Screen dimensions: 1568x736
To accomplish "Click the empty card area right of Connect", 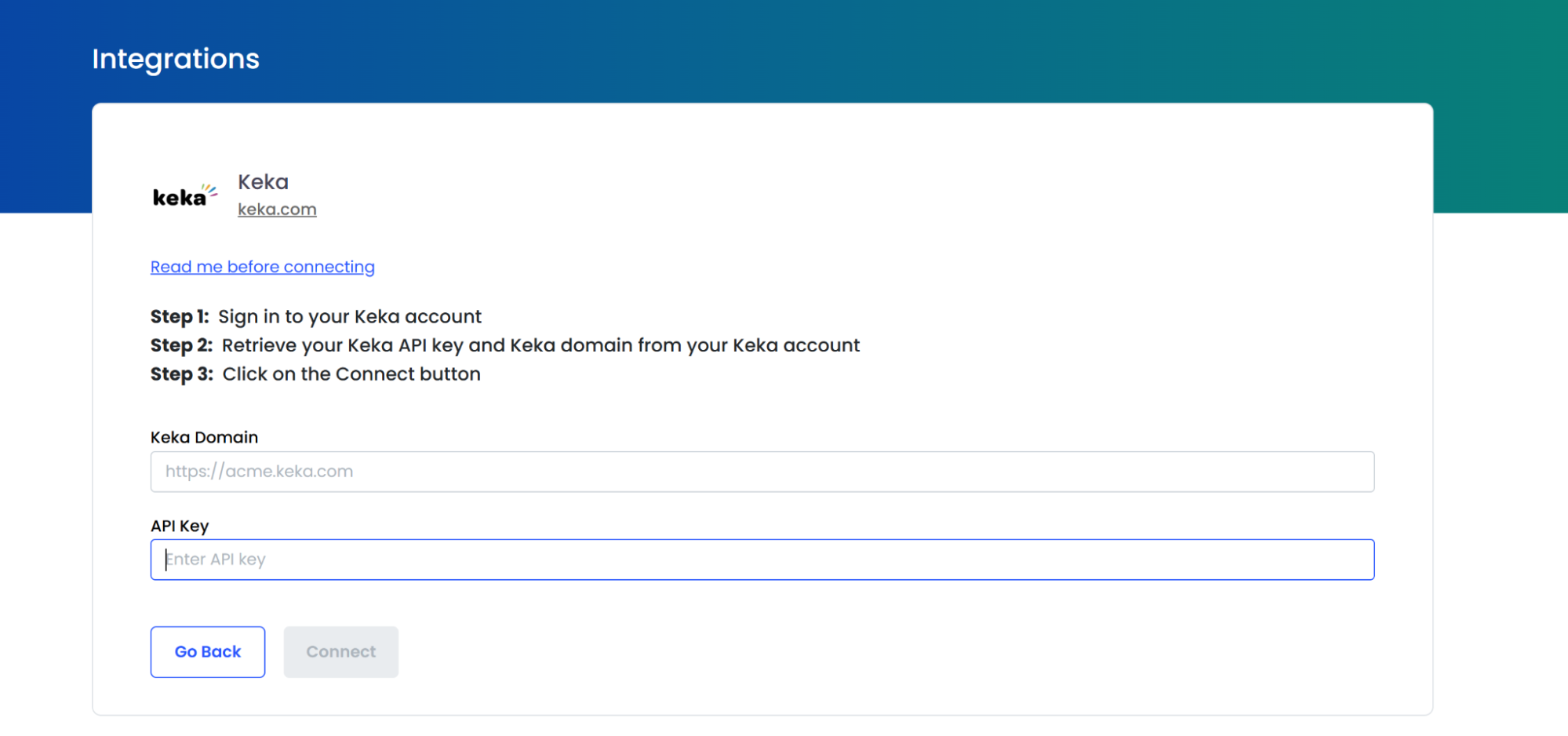I will (x=863, y=651).
